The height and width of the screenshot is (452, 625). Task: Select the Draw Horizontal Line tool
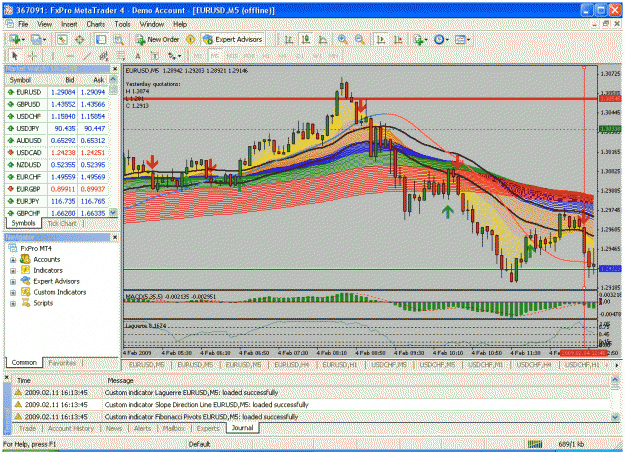(x=70, y=56)
